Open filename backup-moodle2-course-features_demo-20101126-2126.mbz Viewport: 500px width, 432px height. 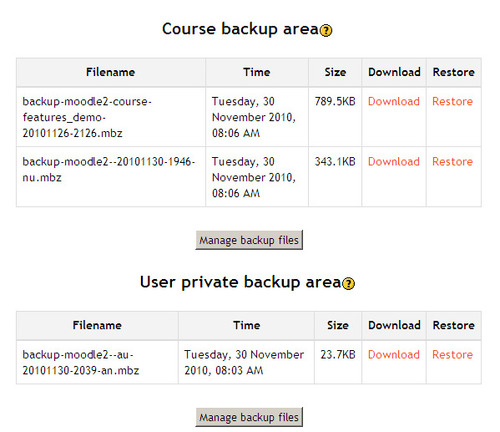[87, 117]
